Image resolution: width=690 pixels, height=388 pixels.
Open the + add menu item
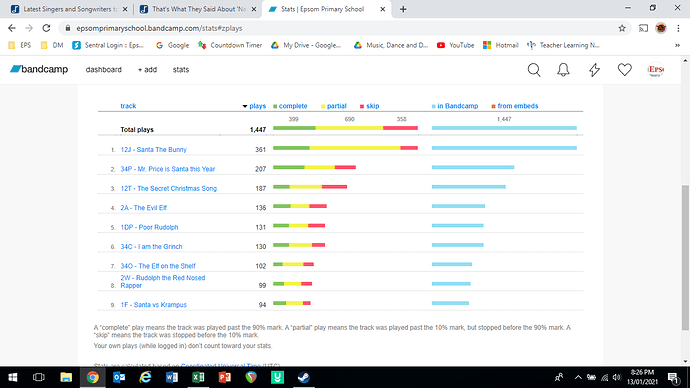coord(147,70)
